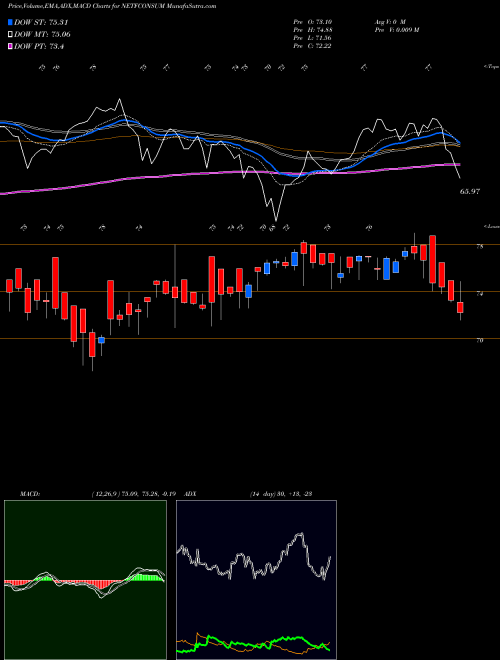Click the 'Pre O: 73.10' open value

(312, 21)
